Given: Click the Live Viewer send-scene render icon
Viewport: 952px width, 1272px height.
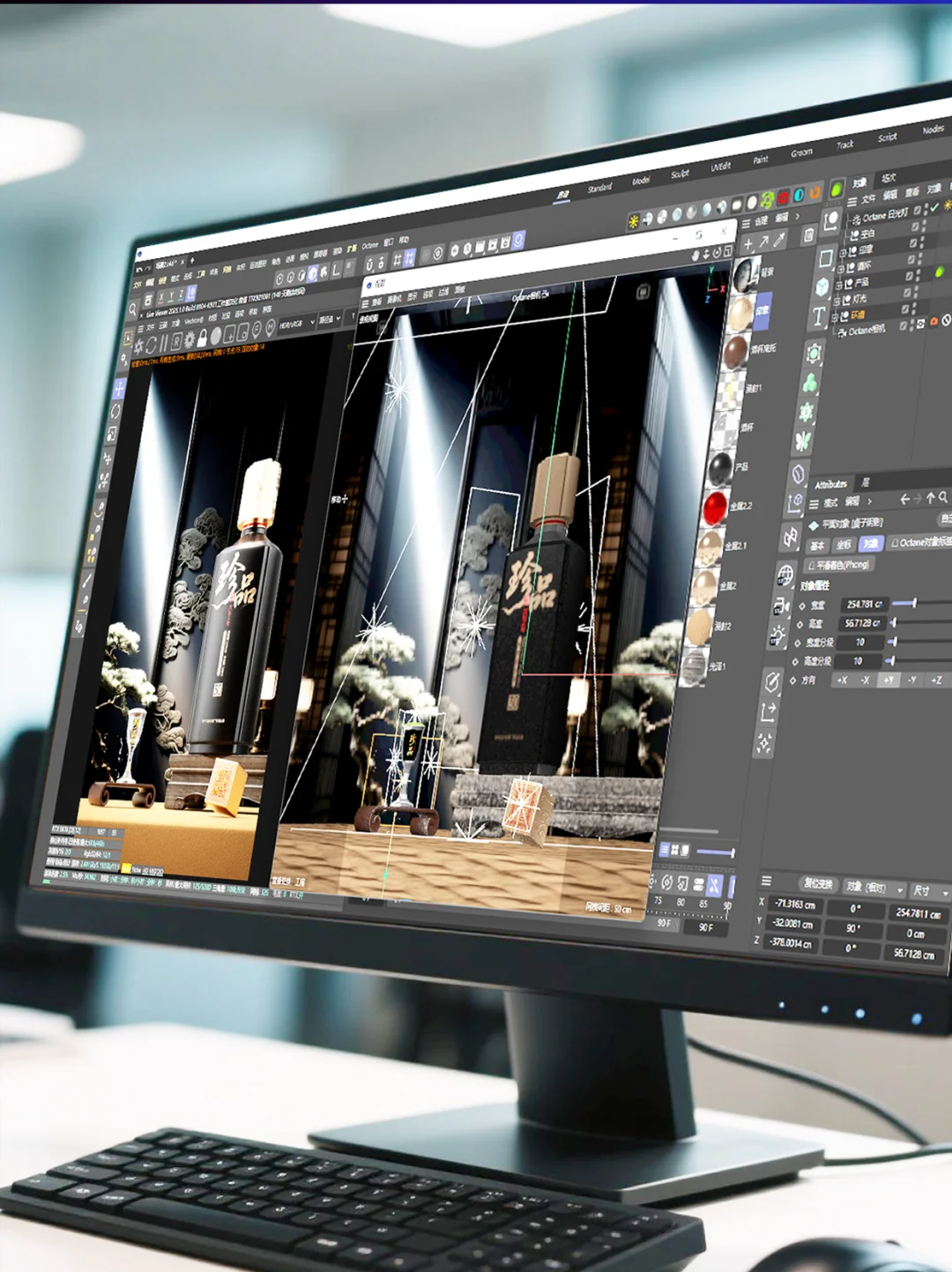Looking at the screenshot, I should pos(139,346).
